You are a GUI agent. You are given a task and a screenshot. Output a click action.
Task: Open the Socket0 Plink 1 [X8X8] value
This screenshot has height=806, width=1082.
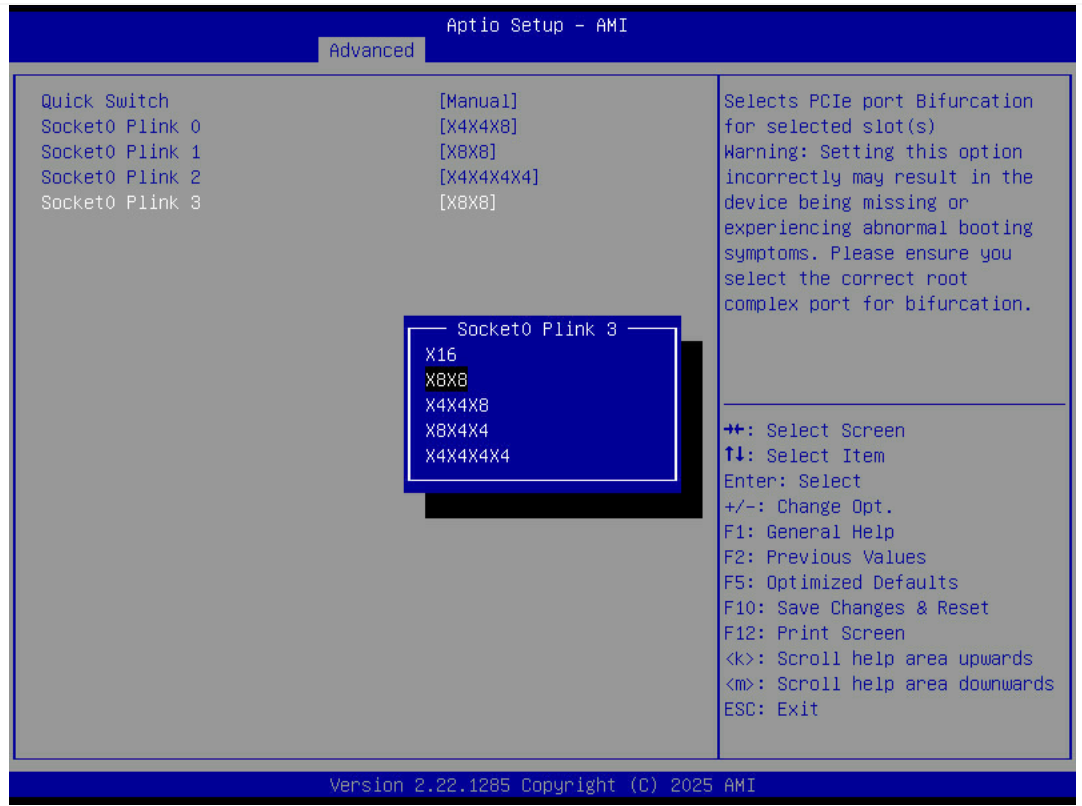coord(467,152)
